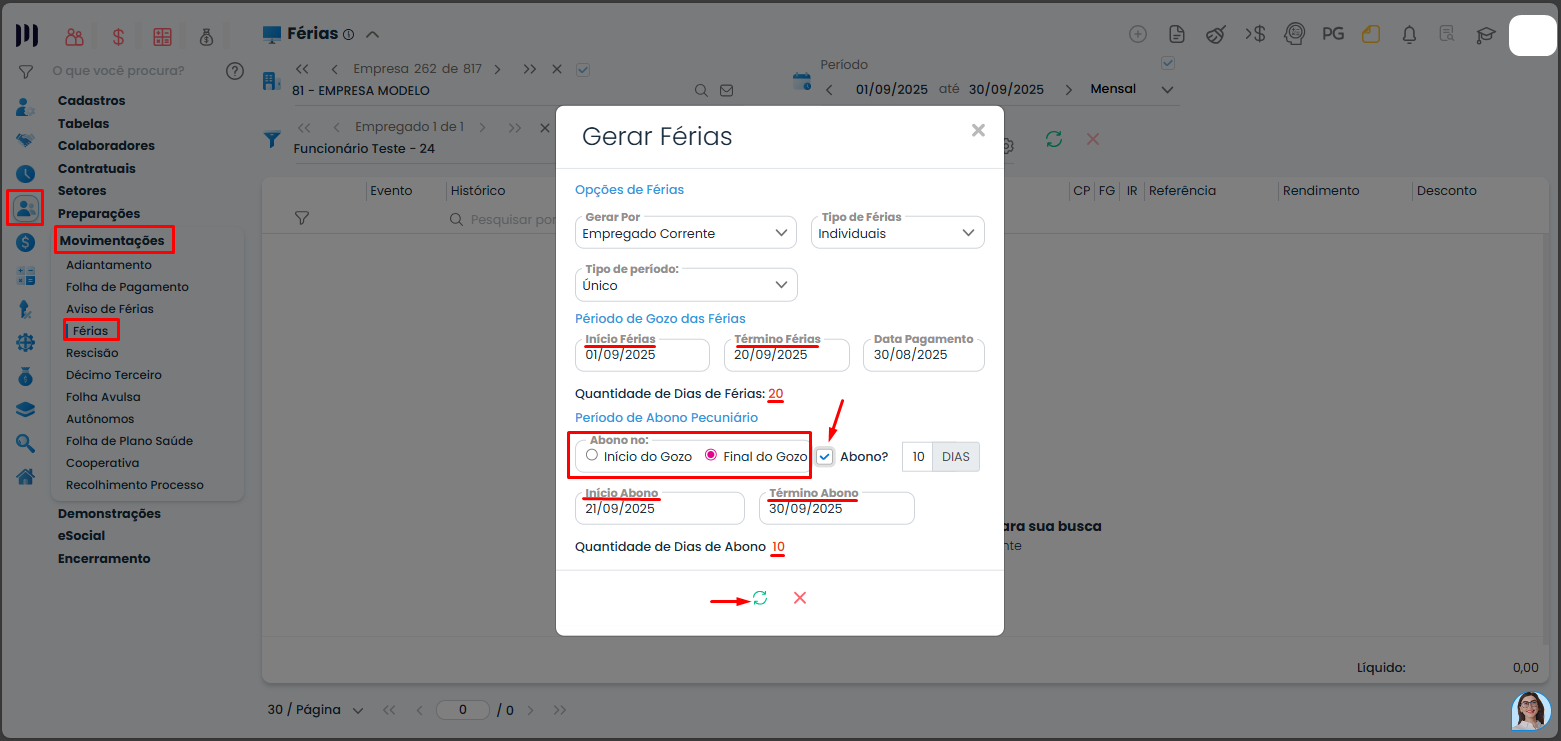Screen dimensions: 1561x741
Task: Open the Encerramento menu
Action: click(104, 558)
